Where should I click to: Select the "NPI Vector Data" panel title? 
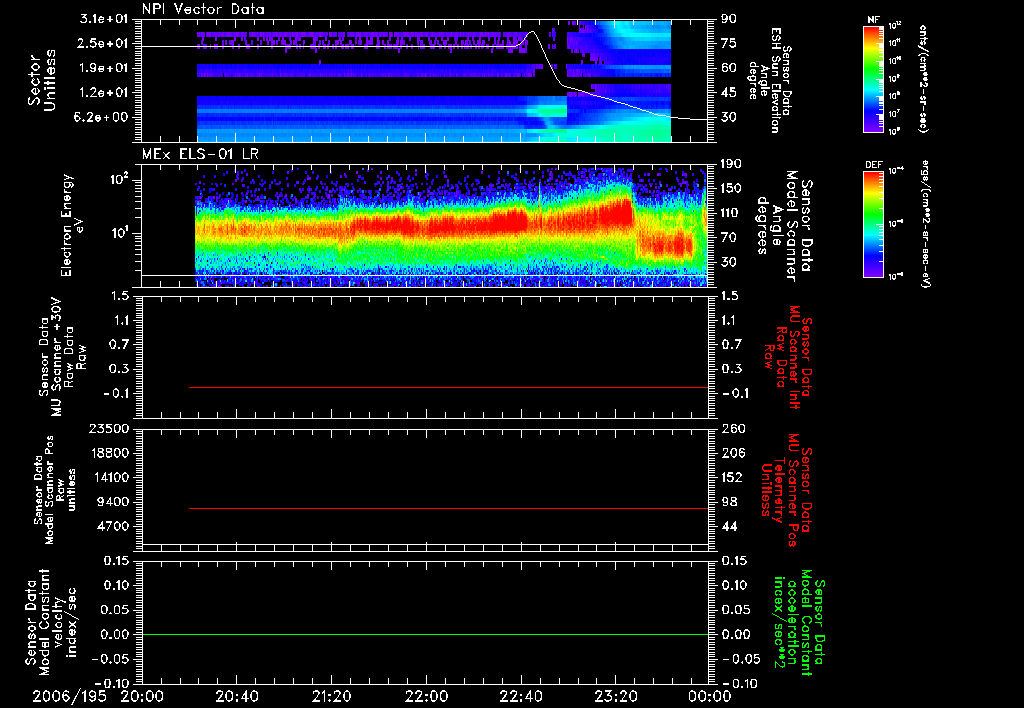pos(204,9)
